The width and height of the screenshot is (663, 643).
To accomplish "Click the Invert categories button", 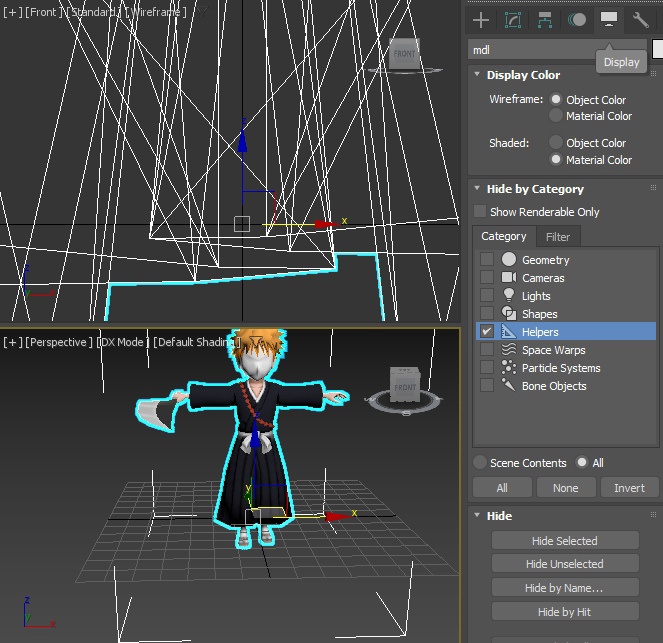I will (630, 487).
